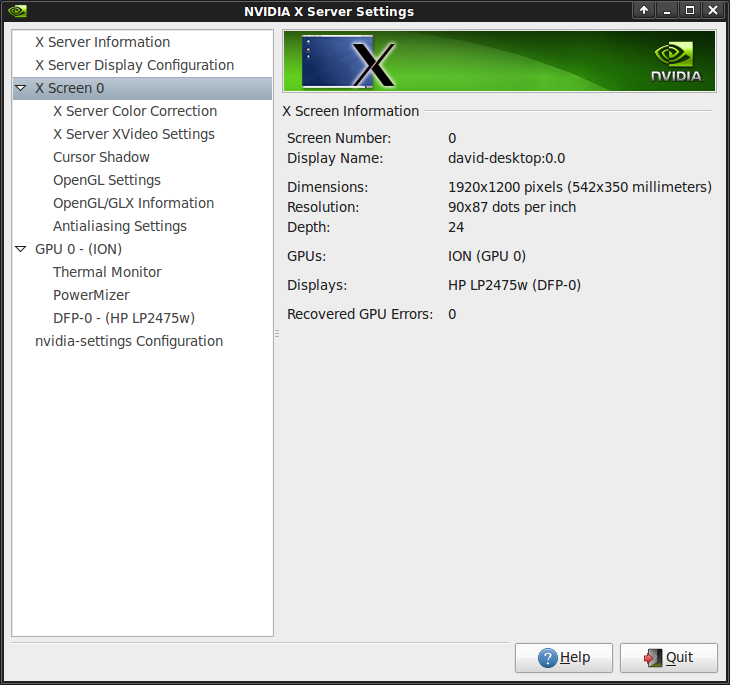Open Thermal Monitor page
This screenshot has width=730, height=685.
click(x=107, y=272)
